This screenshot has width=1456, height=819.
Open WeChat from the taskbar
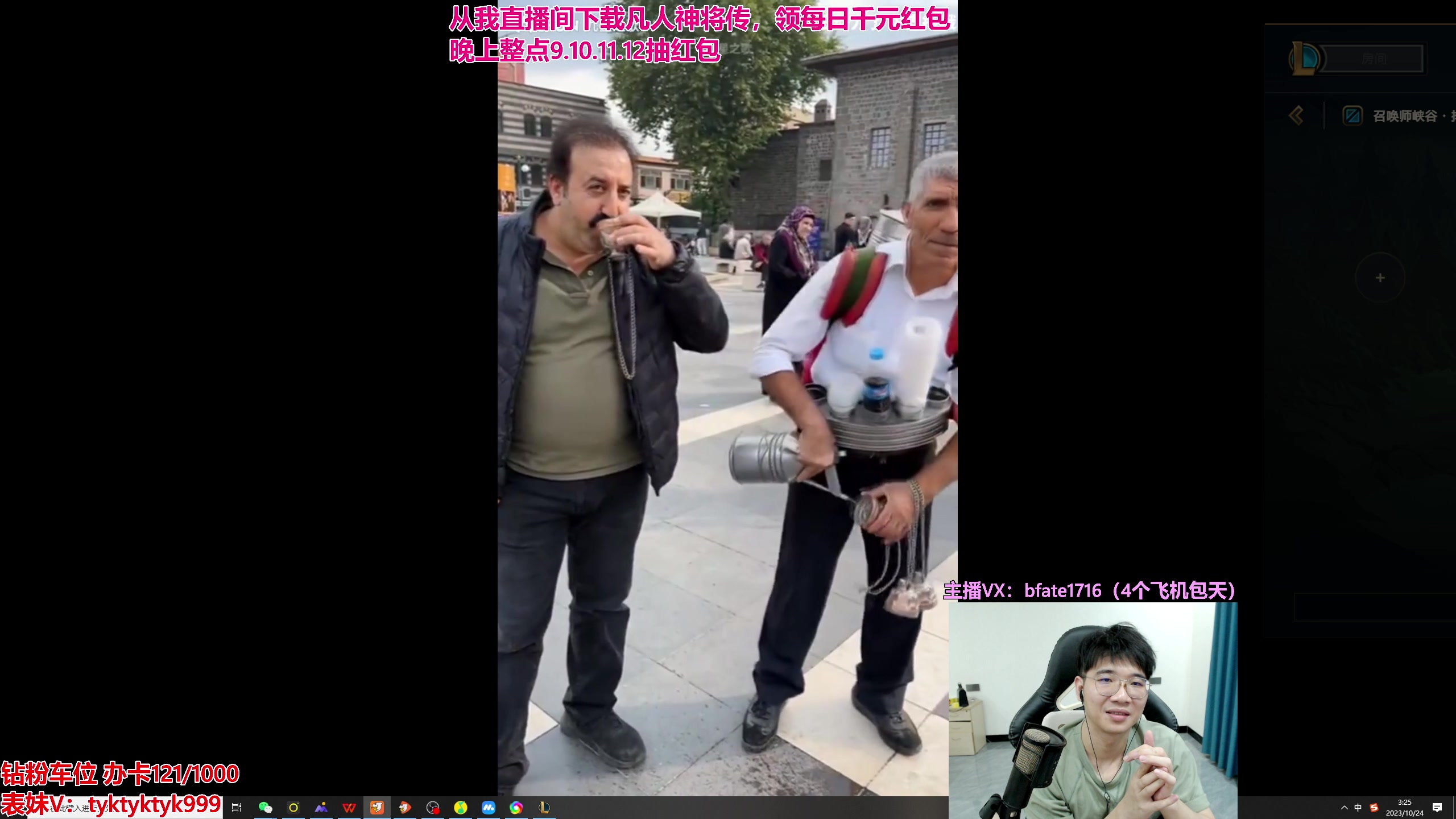pyautogui.click(x=265, y=807)
